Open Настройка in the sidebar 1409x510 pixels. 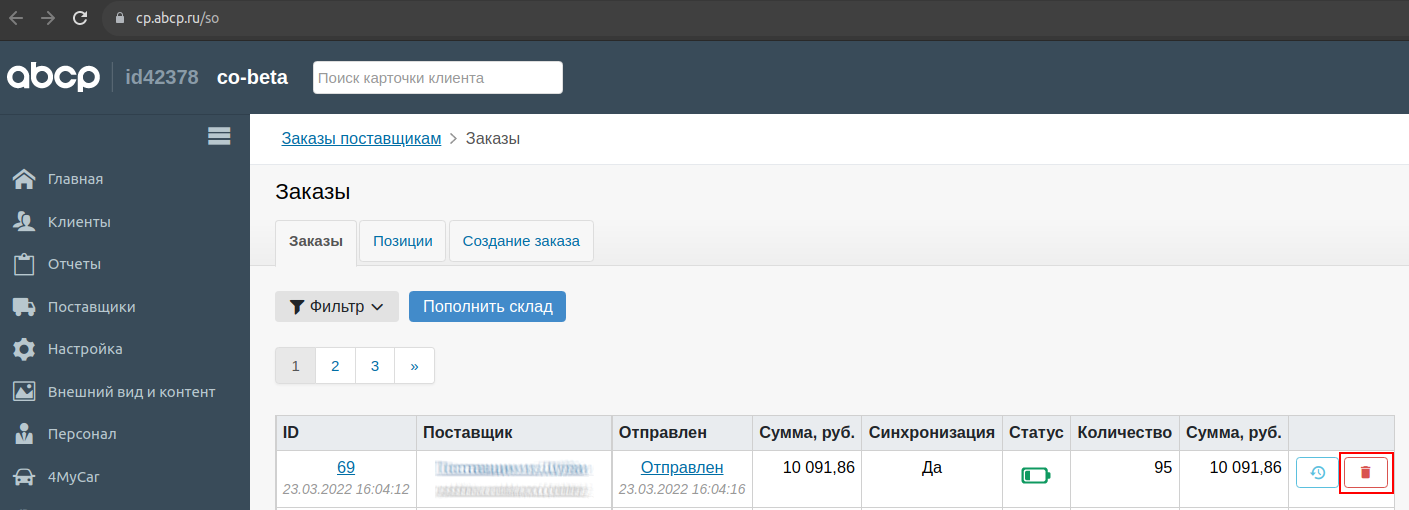point(85,349)
